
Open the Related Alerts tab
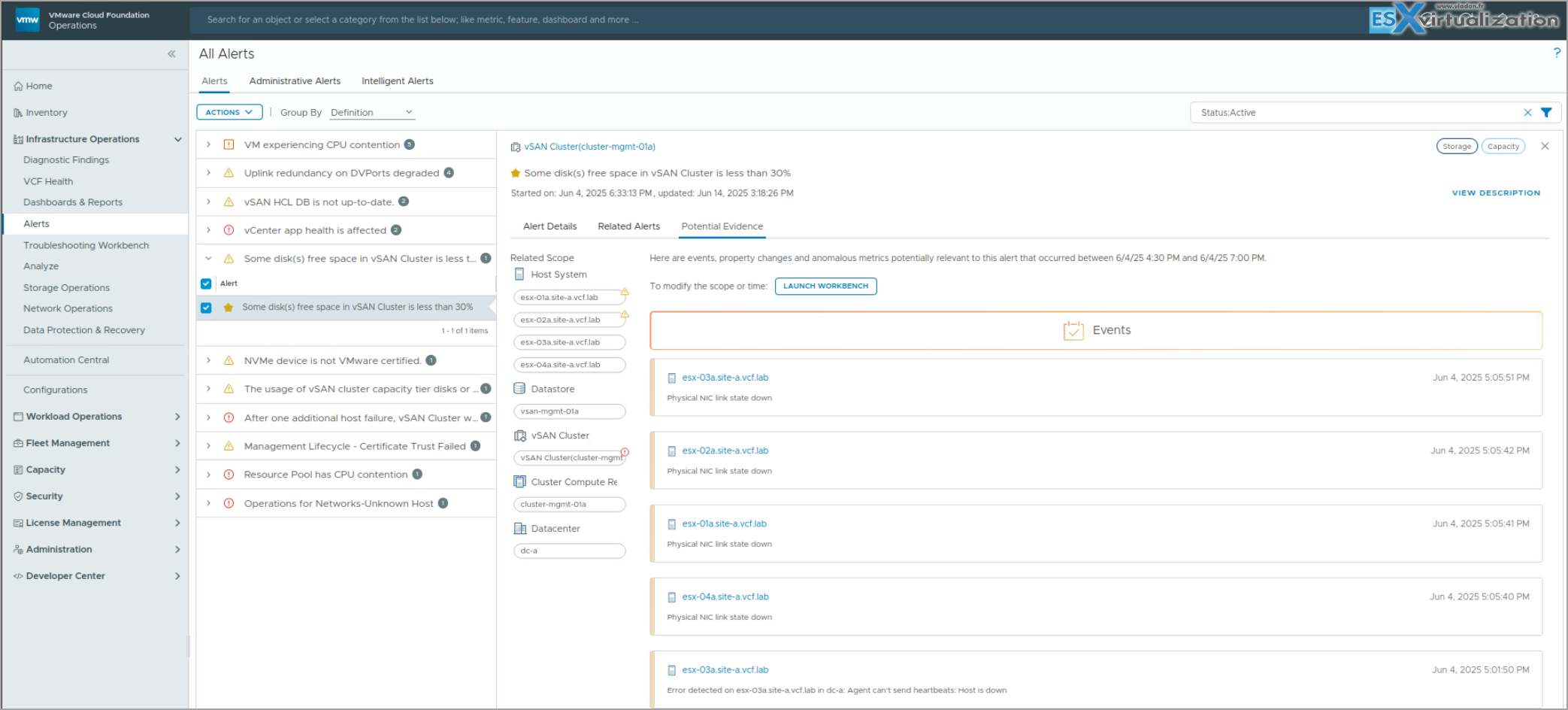pos(628,226)
